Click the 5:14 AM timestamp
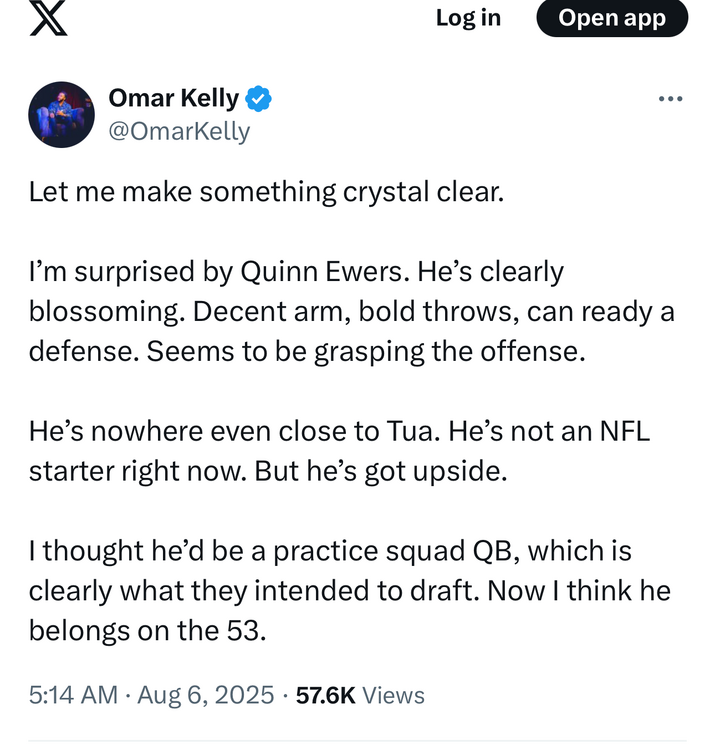Image resolution: width=715 pixels, height=750 pixels. (73, 695)
